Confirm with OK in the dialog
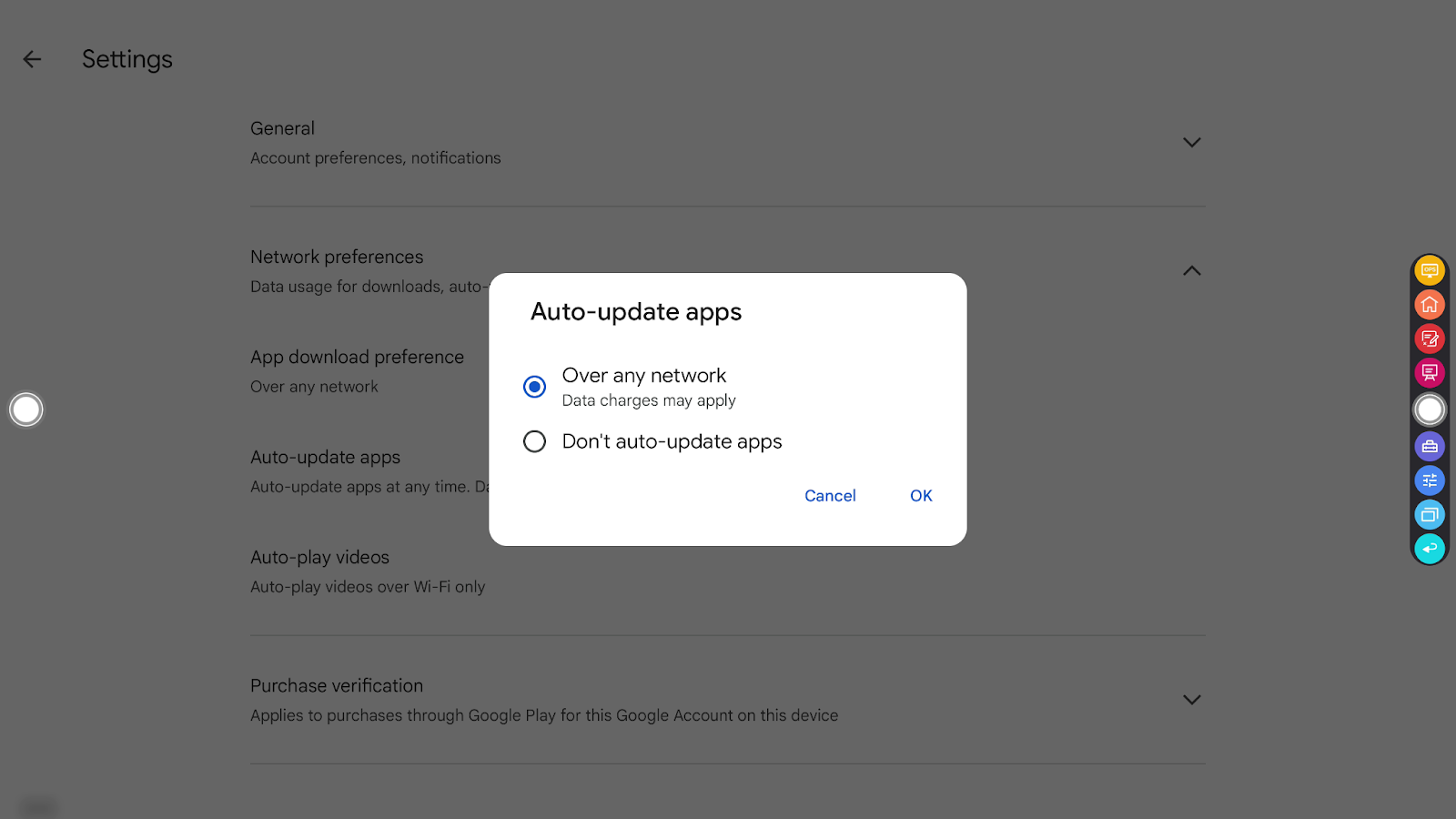 point(921,496)
